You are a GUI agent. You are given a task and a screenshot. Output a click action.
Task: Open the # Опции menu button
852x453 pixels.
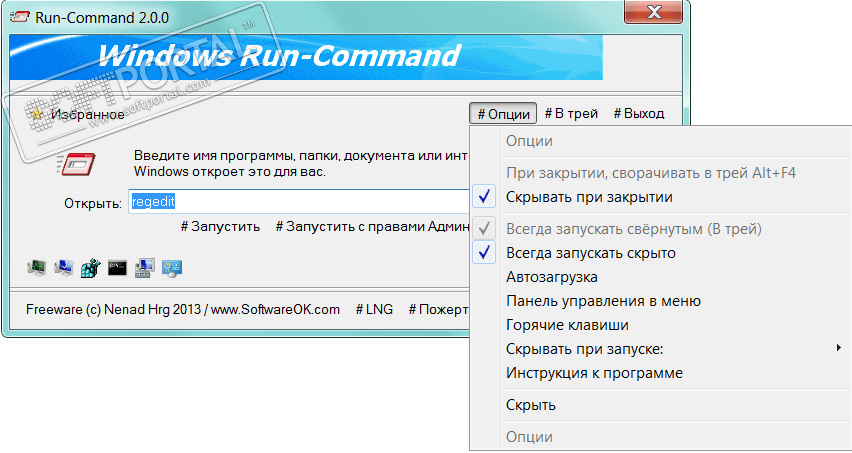click(x=503, y=114)
